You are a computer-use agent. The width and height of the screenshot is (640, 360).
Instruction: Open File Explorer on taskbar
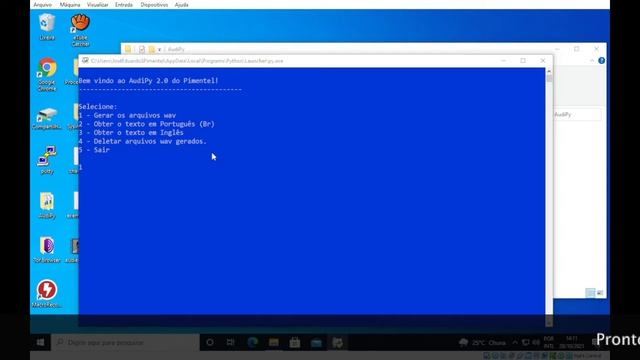point(273,342)
